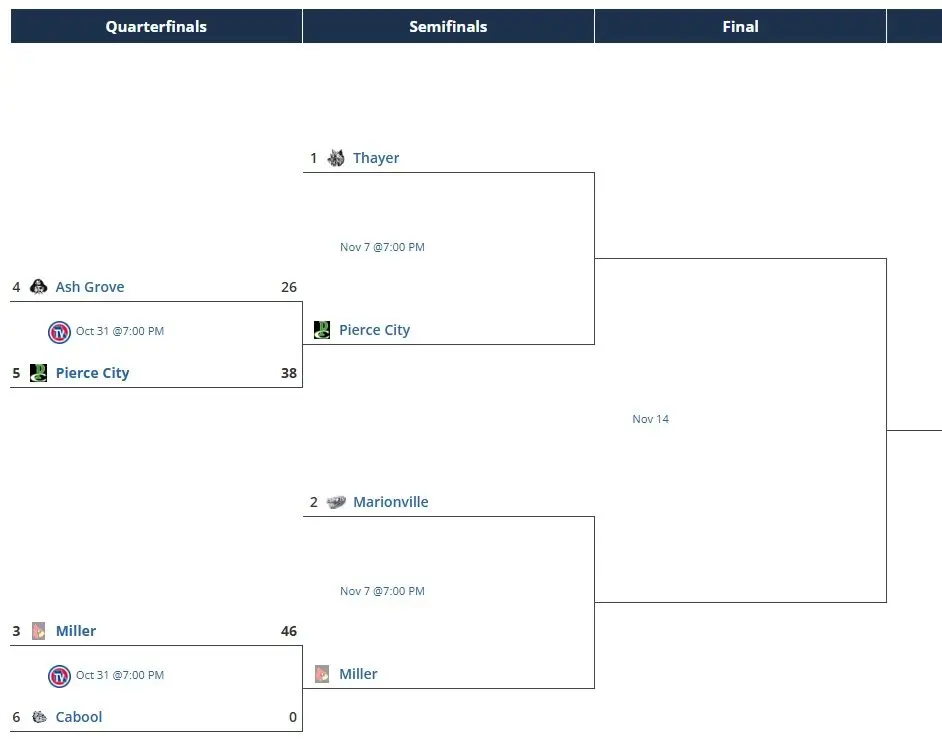The image size is (942, 755).
Task: Click Miller logo in semifinals
Action: (x=322, y=674)
